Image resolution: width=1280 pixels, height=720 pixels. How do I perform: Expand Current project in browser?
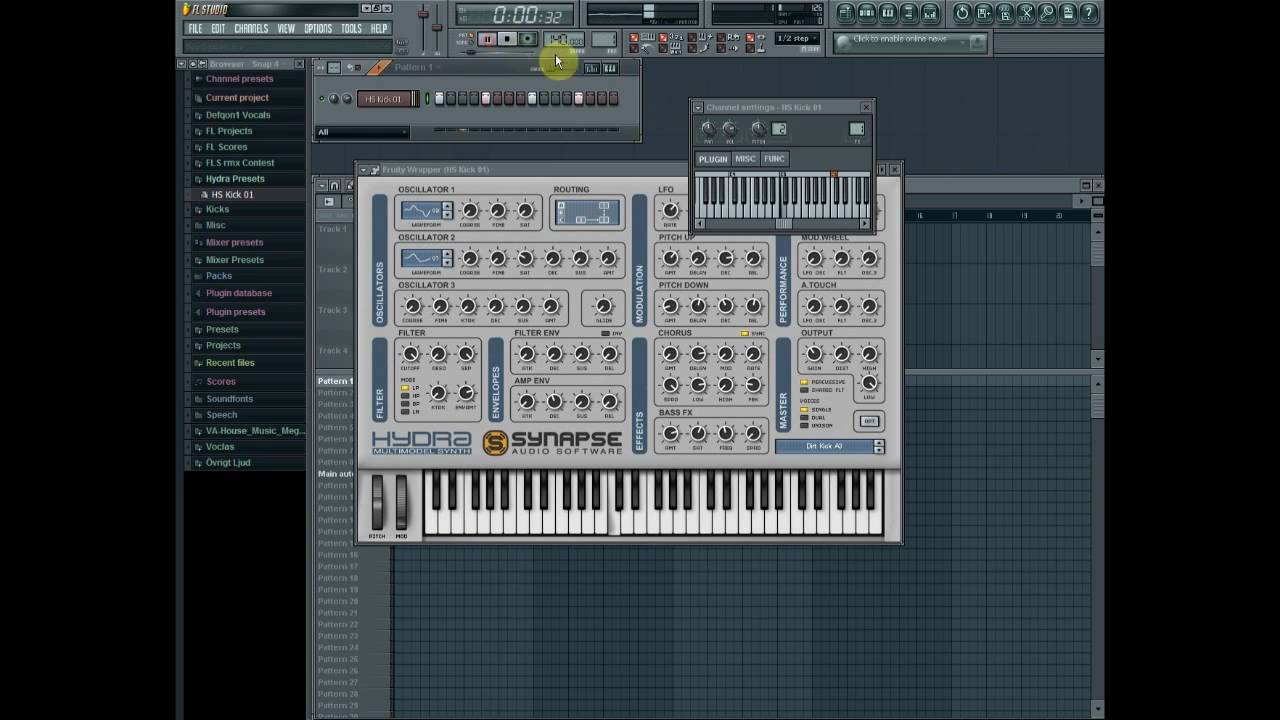[237, 98]
